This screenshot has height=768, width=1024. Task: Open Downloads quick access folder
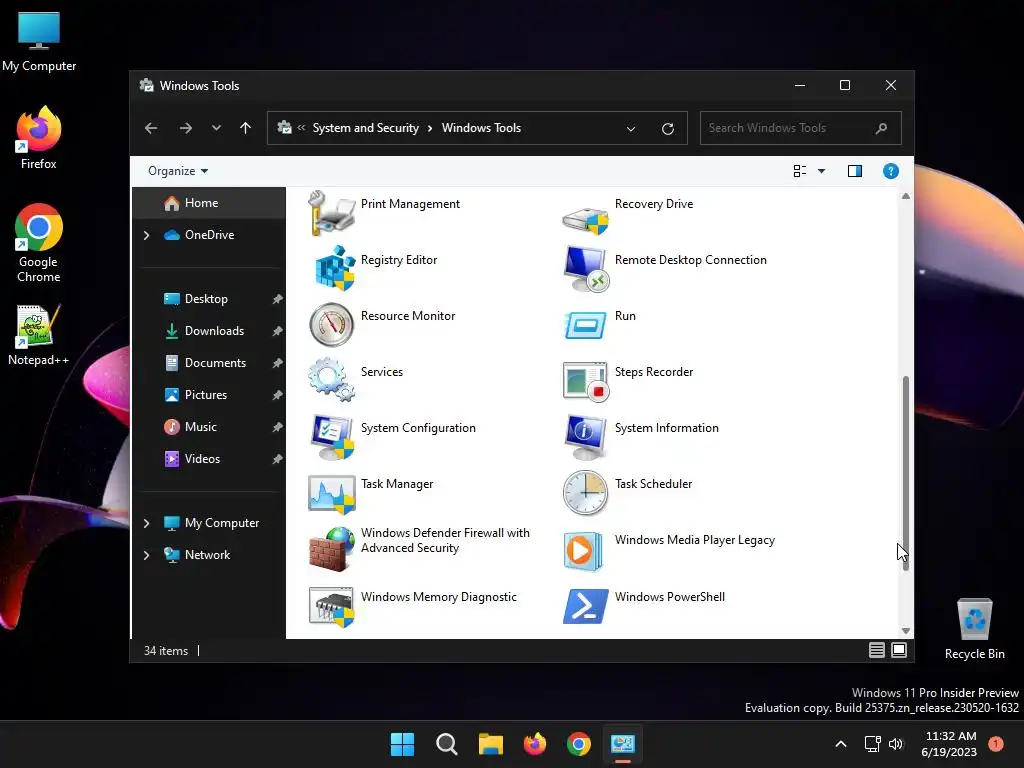pos(209,331)
